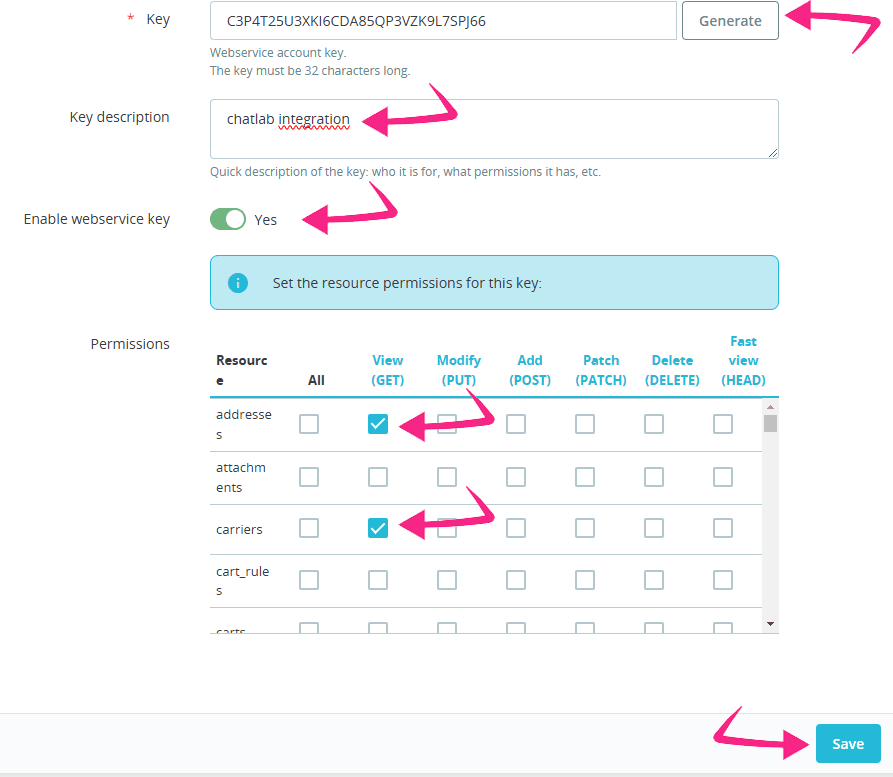Screen dimensions: 893x777
Task: Click the permissions scrollbar up arrow
Action: click(770, 406)
